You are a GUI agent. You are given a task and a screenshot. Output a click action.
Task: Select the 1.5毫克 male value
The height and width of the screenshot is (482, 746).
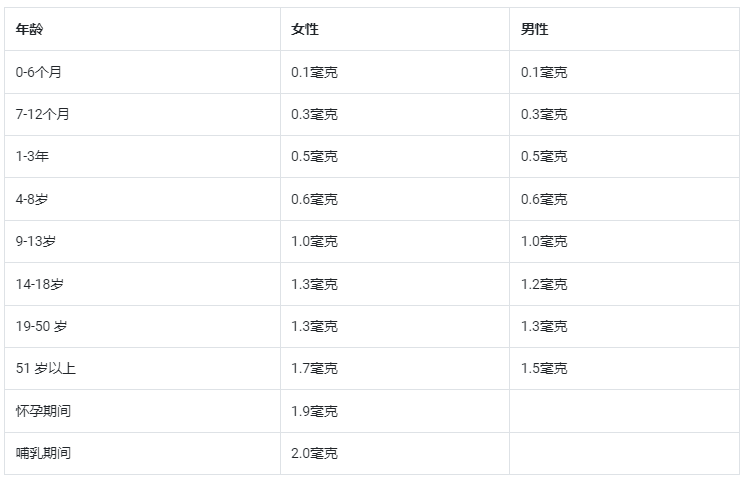pos(544,368)
